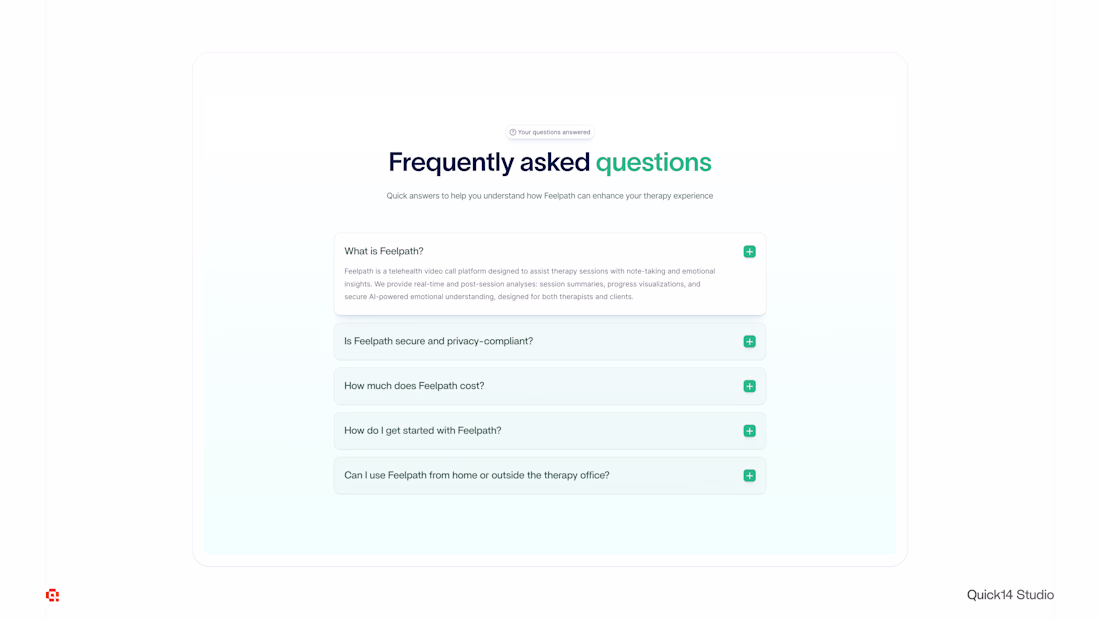This screenshot has width=1100, height=619.
Task: Click the Quick answers subtitle text
Action: pos(550,196)
